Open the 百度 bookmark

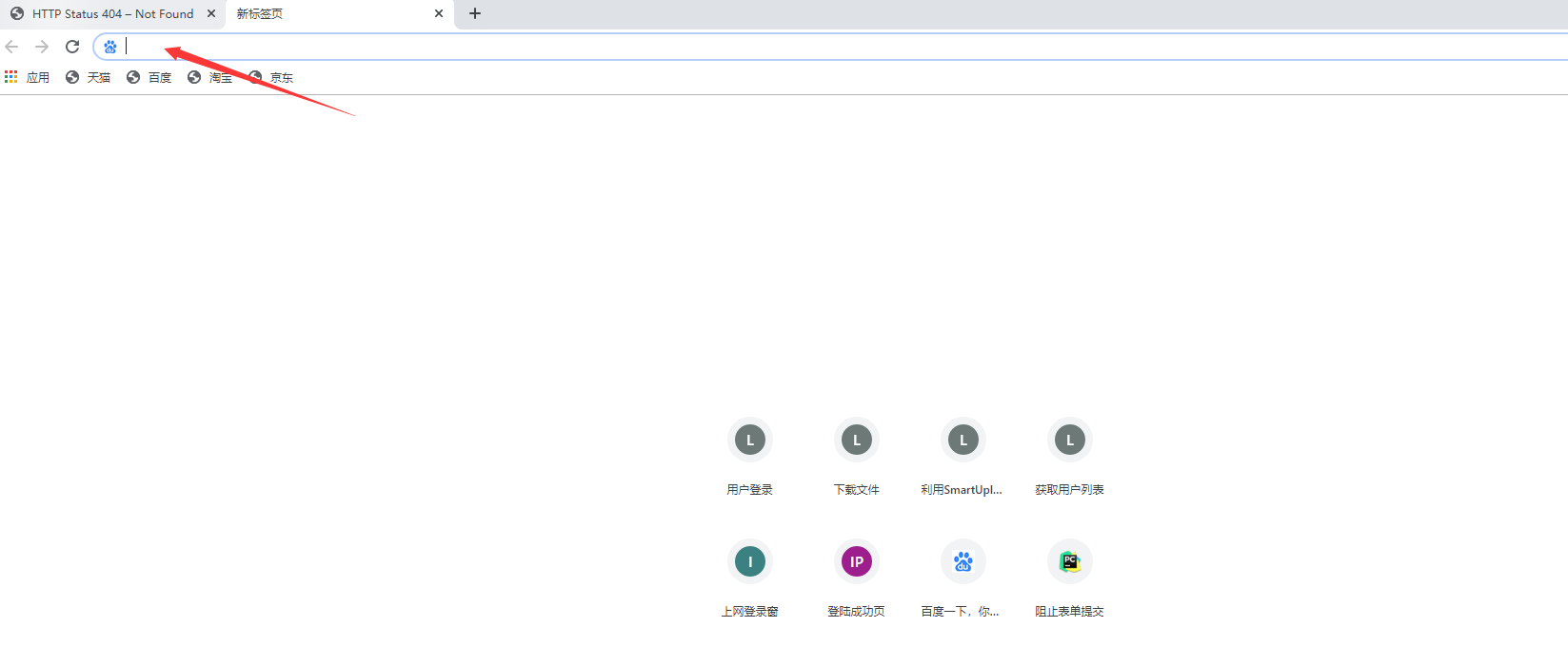coord(149,77)
